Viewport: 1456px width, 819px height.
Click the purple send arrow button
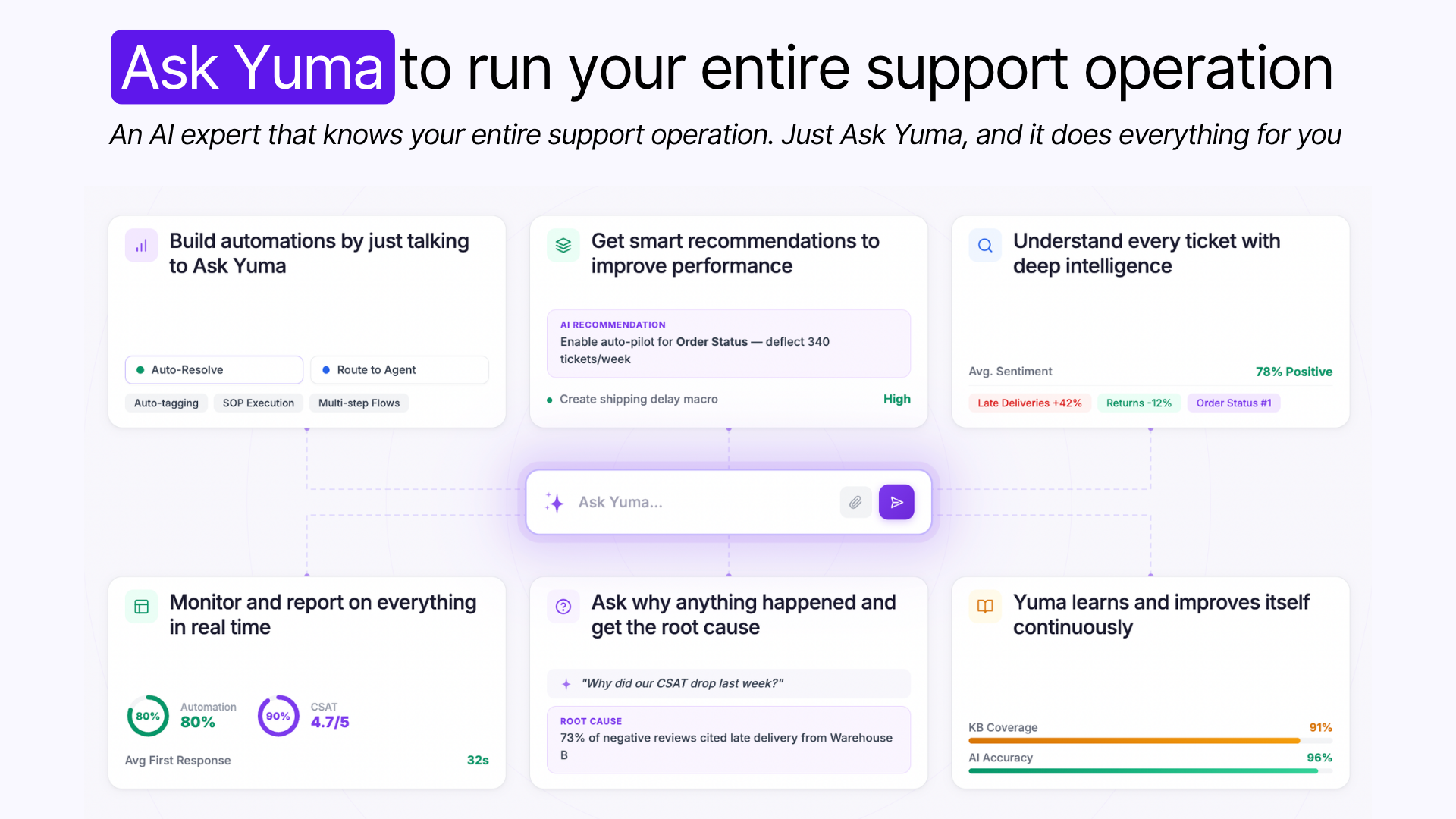point(896,502)
